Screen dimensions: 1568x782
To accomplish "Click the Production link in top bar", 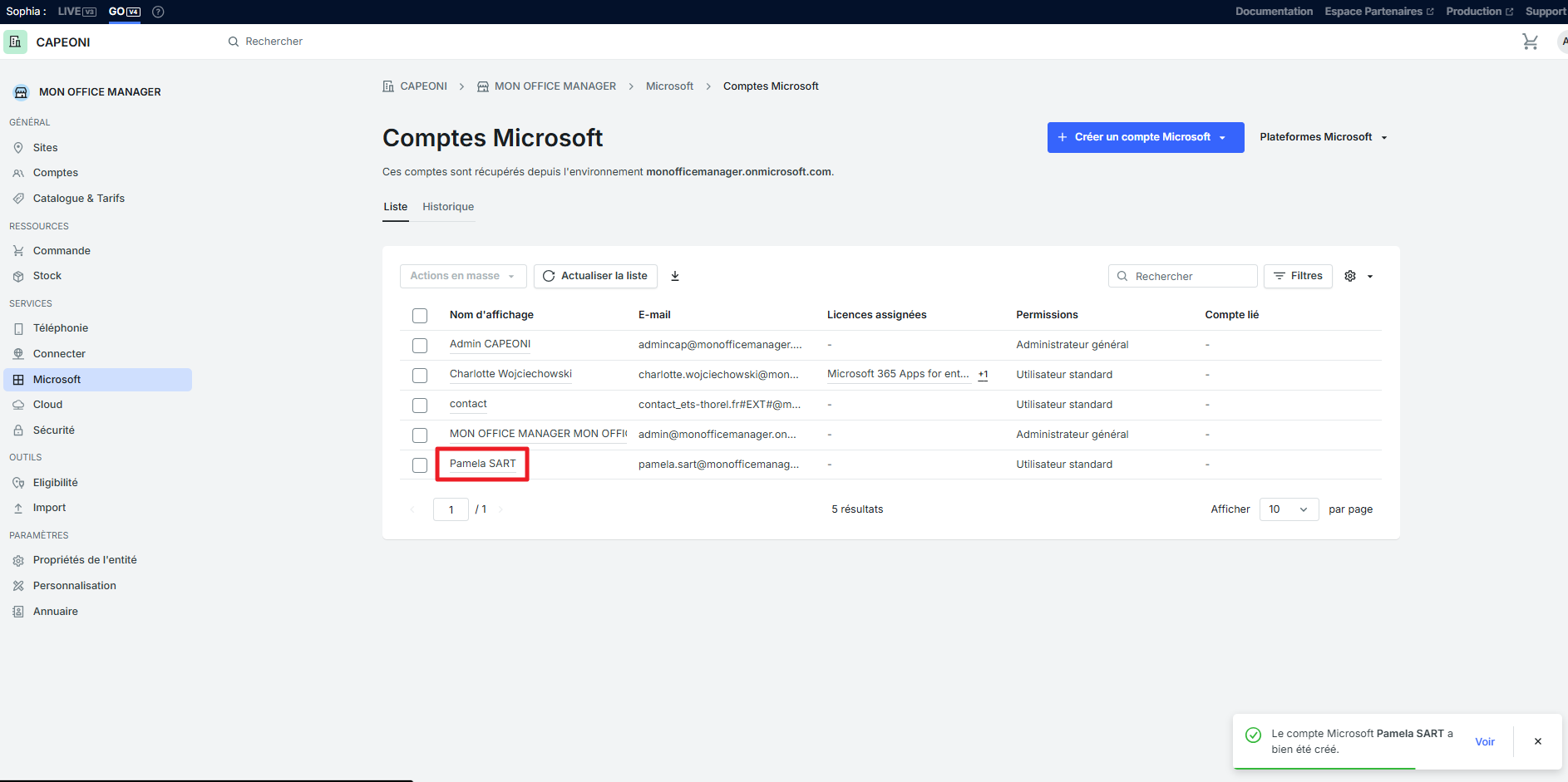I will coord(1479,12).
